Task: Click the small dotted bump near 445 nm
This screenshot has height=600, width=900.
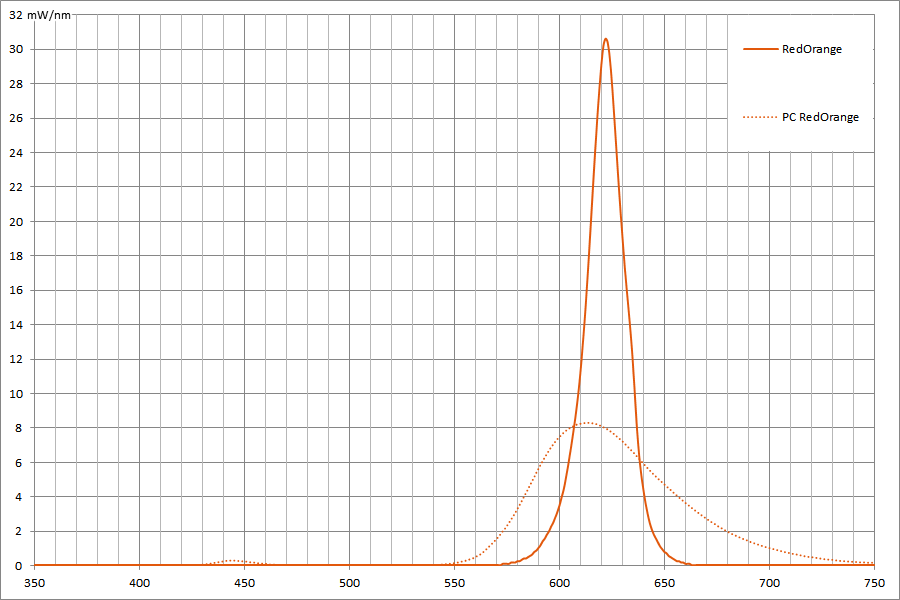Action: click(x=232, y=561)
